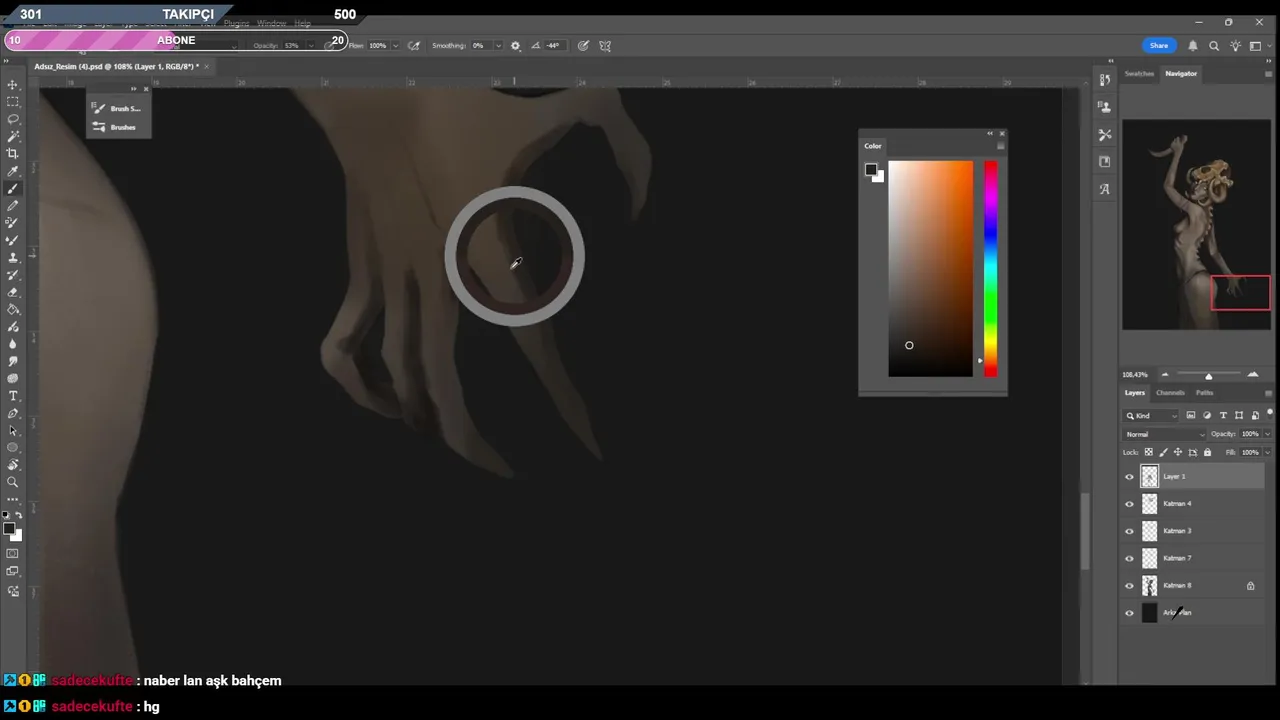
Task: Hide Katman 8 layer visibility
Action: [x=1130, y=586]
